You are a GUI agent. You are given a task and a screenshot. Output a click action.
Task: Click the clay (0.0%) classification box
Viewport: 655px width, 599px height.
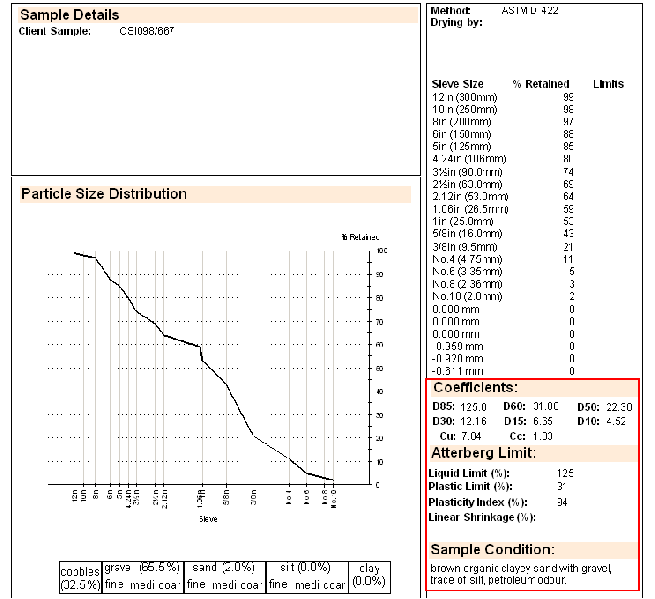coord(369,575)
